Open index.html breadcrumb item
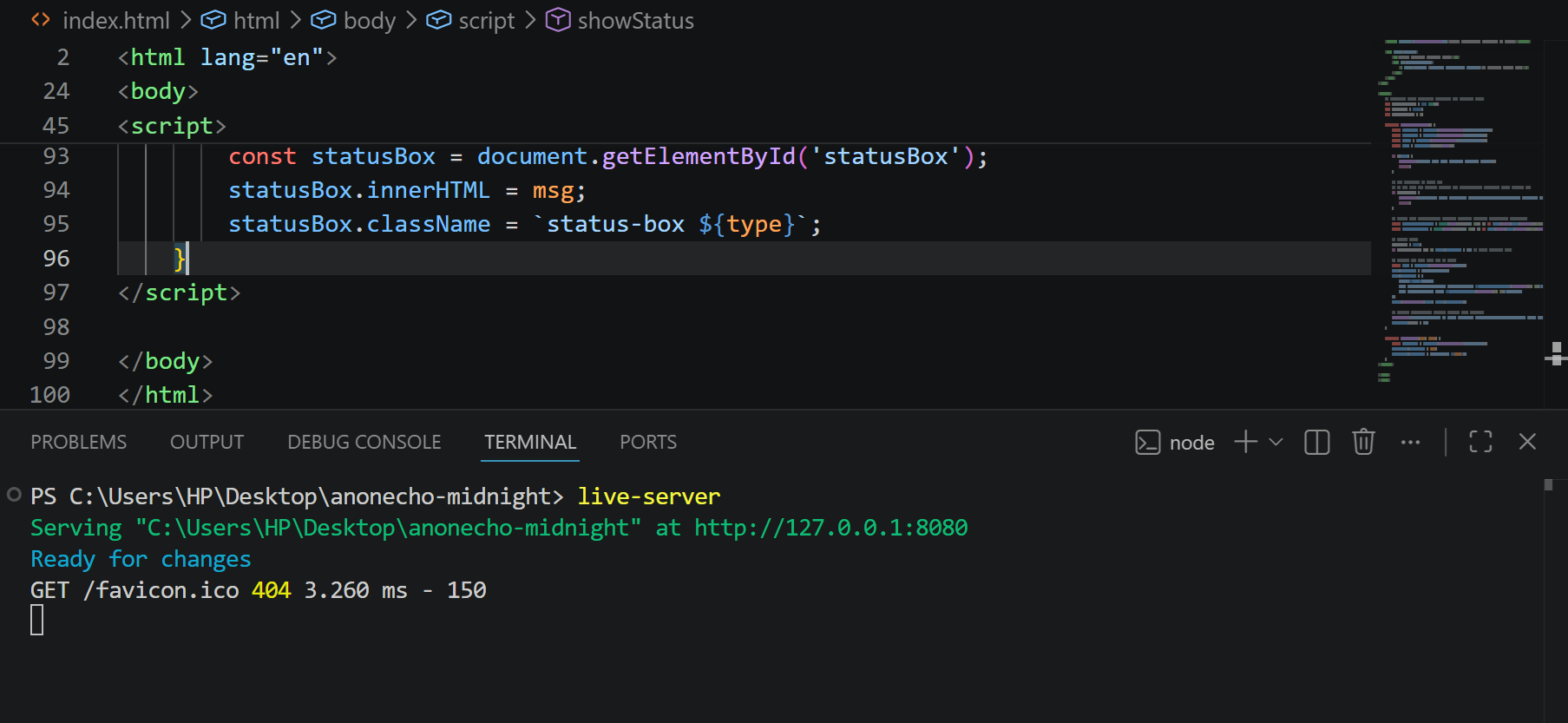Screen dimensions: 1568x723 click(116, 20)
